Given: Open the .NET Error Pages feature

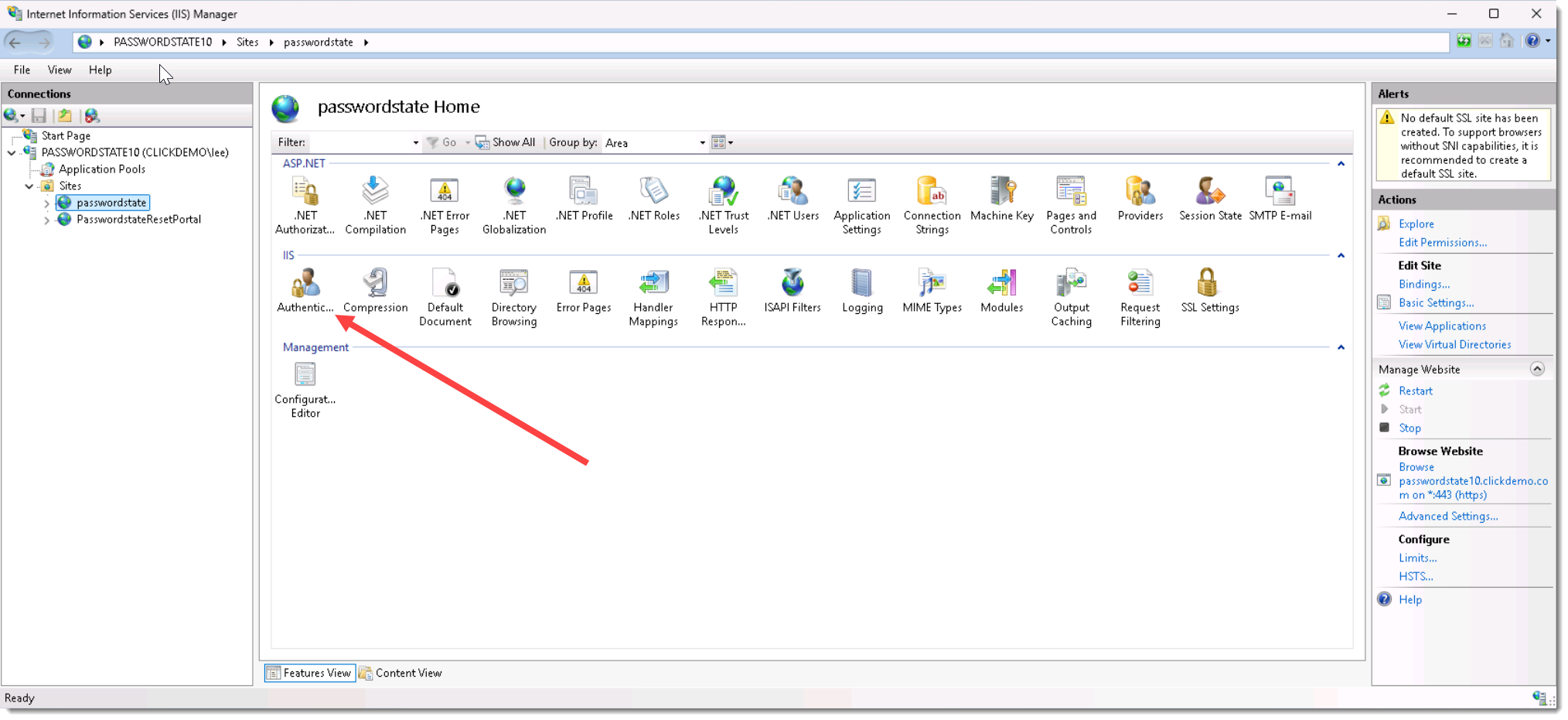Looking at the screenshot, I should (445, 205).
